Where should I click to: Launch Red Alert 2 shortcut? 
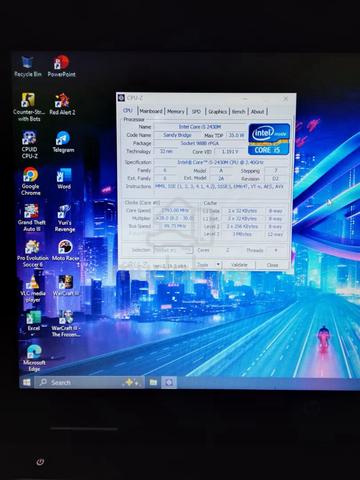pos(62,104)
